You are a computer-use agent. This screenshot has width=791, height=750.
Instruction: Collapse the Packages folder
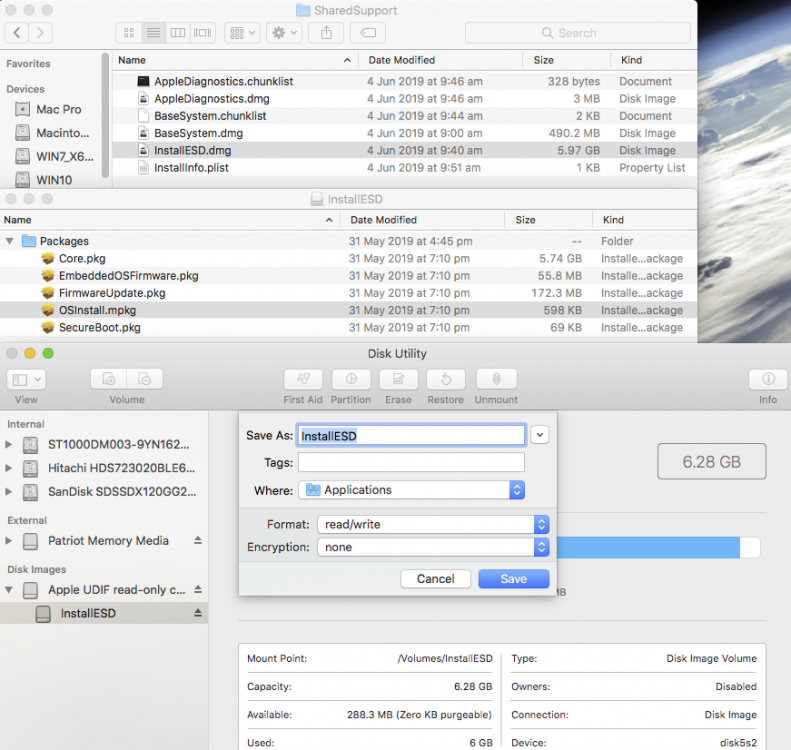[10, 241]
